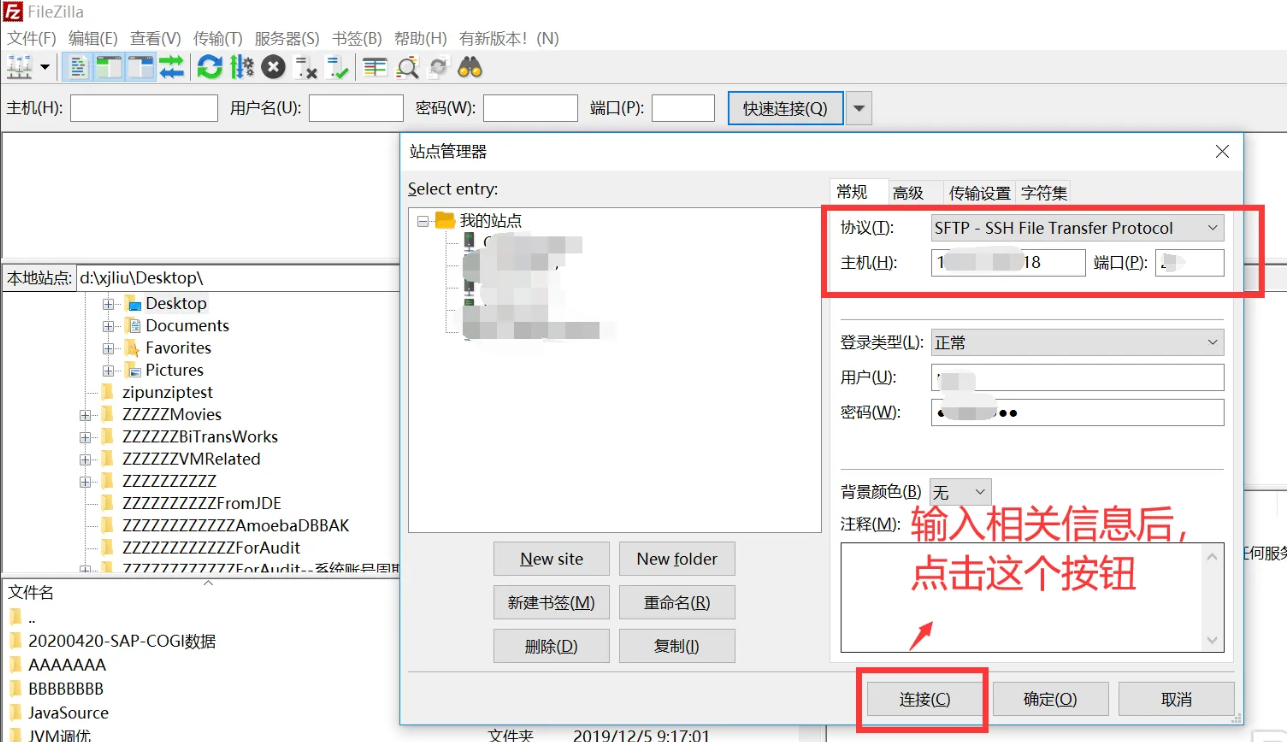This screenshot has height=742, width=1287.
Task: Toggle synchronized browsing icon
Action: coord(438,67)
